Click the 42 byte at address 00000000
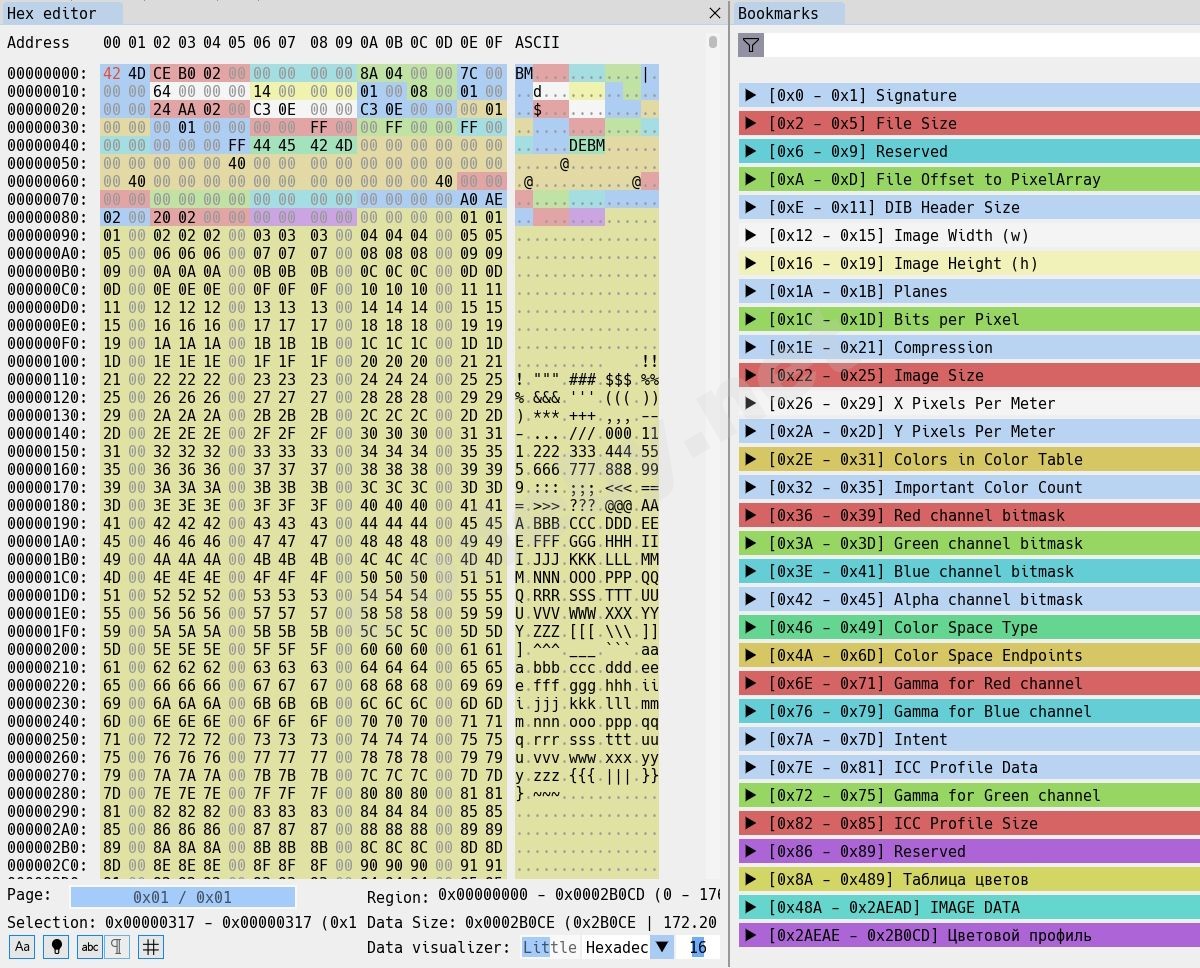This screenshot has width=1200, height=968. tap(112, 74)
